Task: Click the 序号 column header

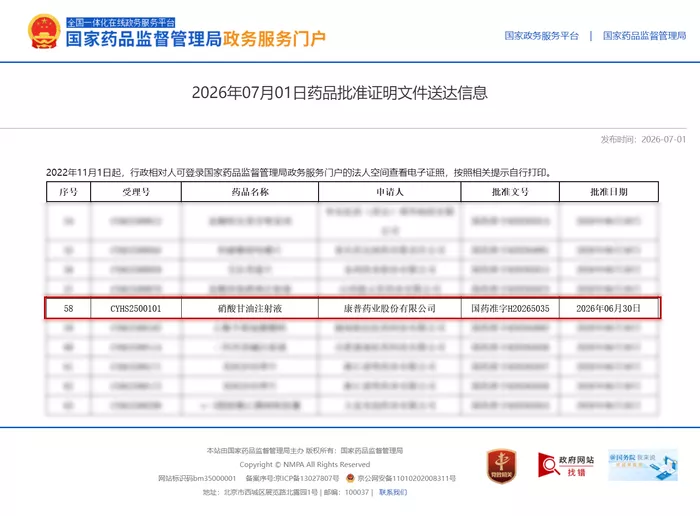Action: [x=68, y=192]
